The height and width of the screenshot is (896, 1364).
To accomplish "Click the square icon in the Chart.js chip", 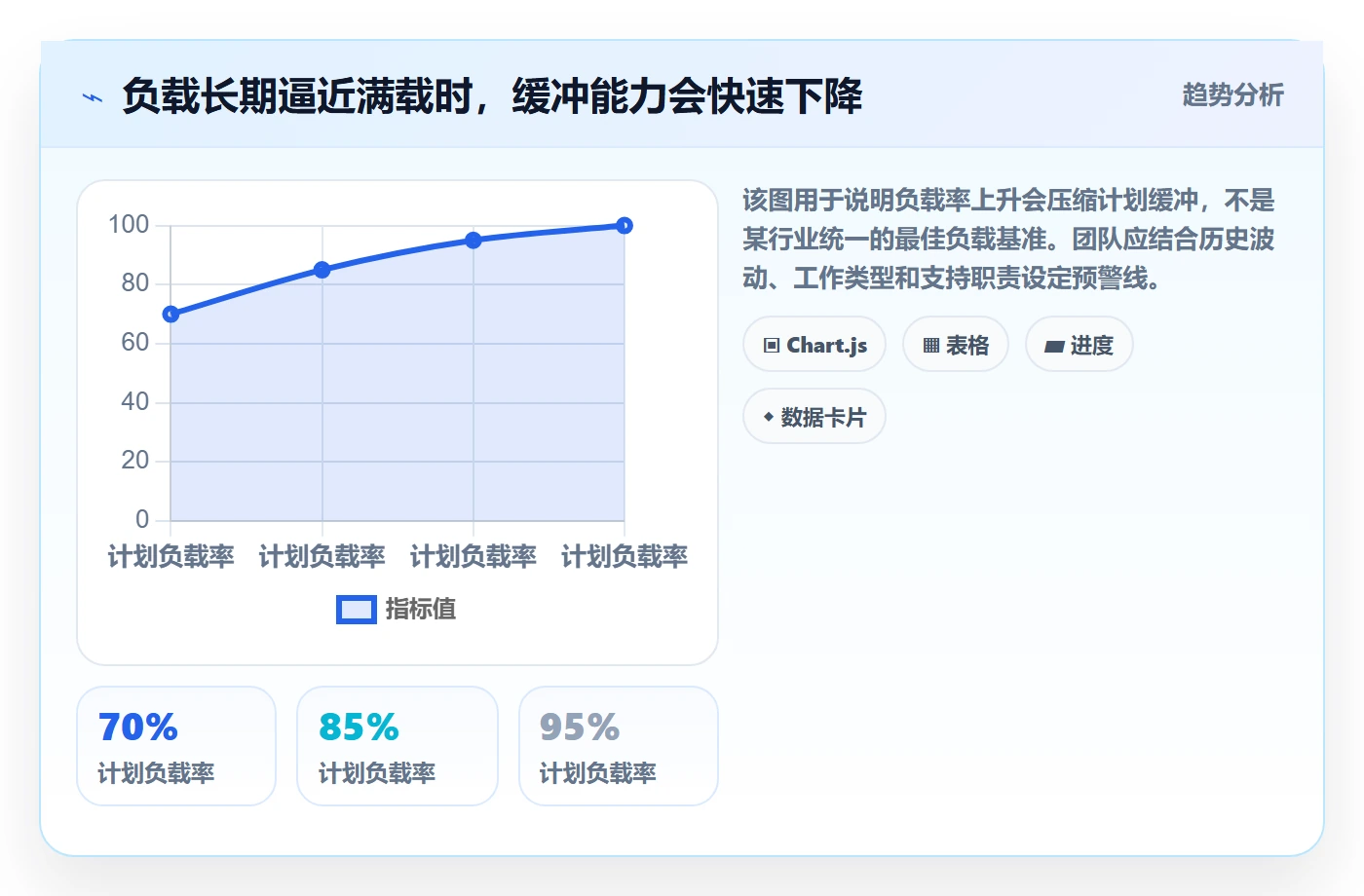I will pyautogui.click(x=772, y=346).
